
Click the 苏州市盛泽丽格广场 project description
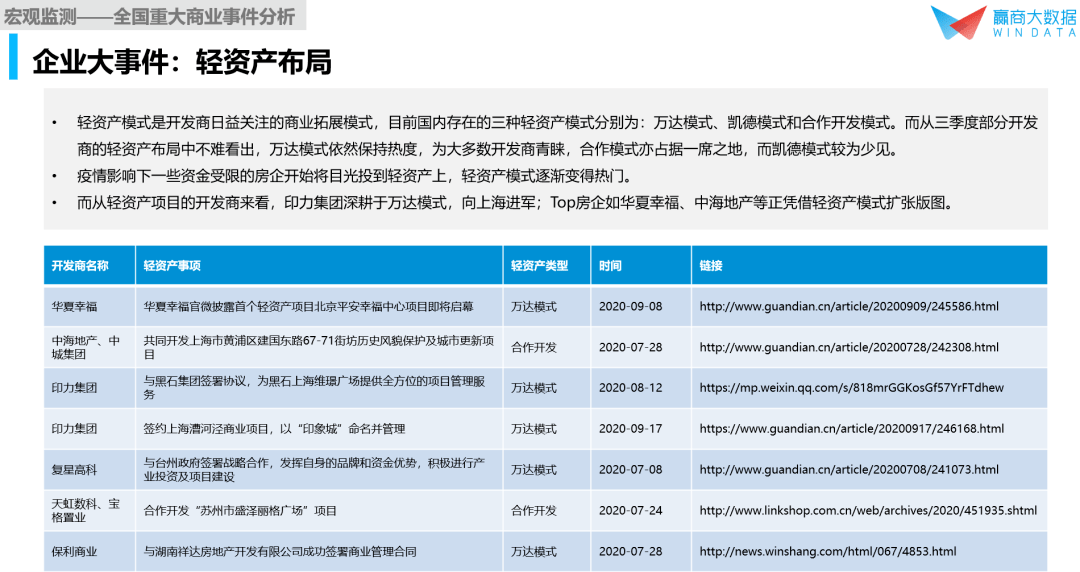[240, 511]
